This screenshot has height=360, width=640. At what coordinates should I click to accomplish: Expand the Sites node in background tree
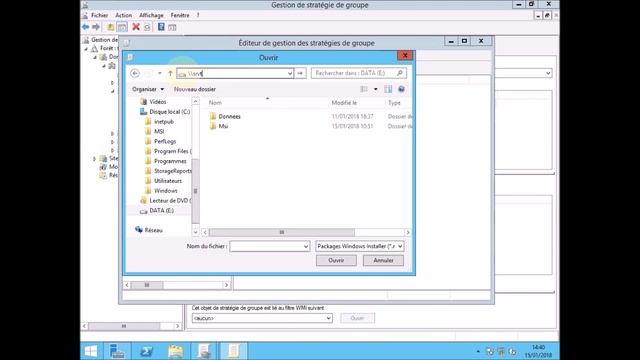(95, 158)
